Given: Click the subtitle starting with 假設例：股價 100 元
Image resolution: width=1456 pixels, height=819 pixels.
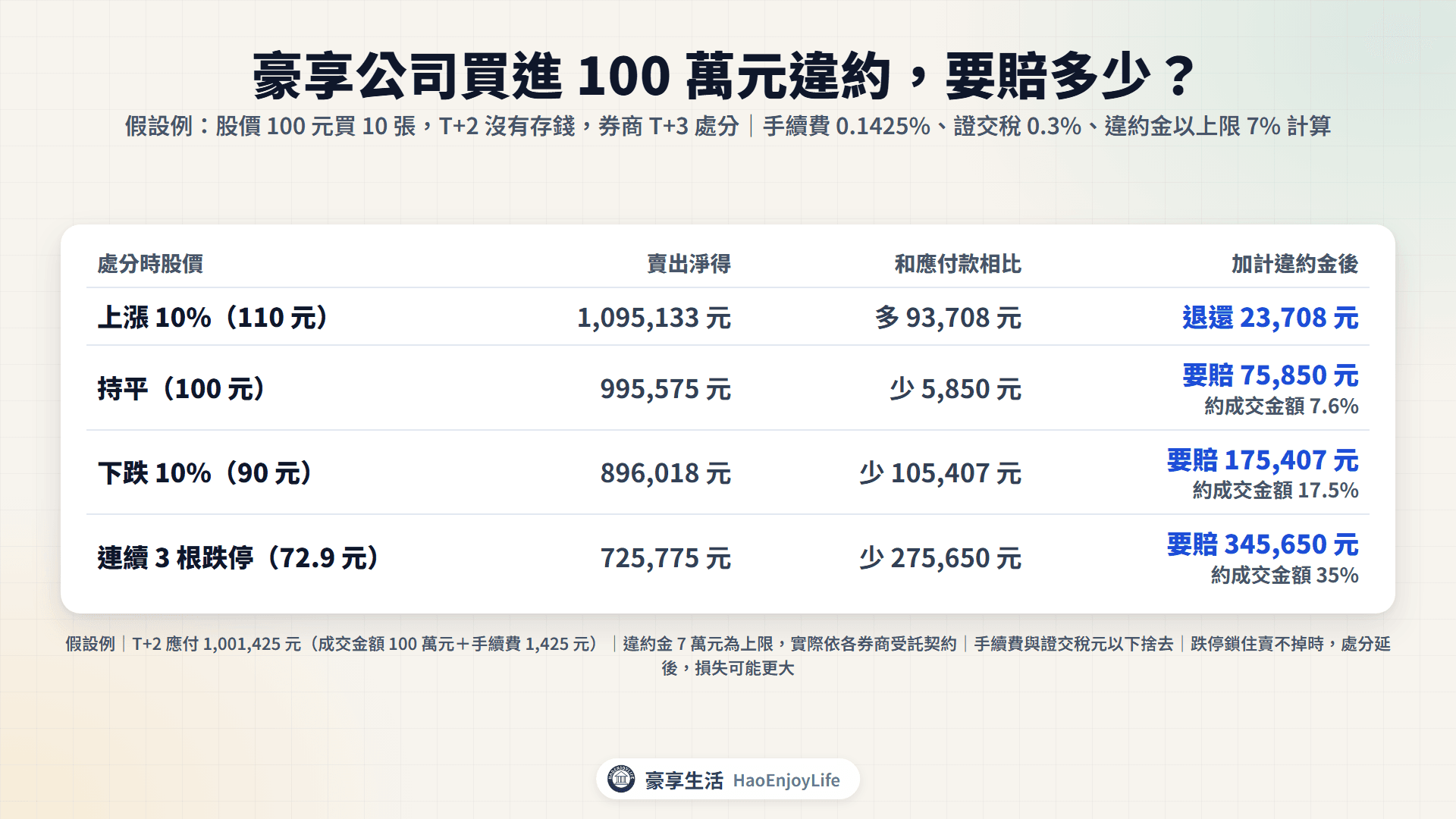Looking at the screenshot, I should point(728,126).
